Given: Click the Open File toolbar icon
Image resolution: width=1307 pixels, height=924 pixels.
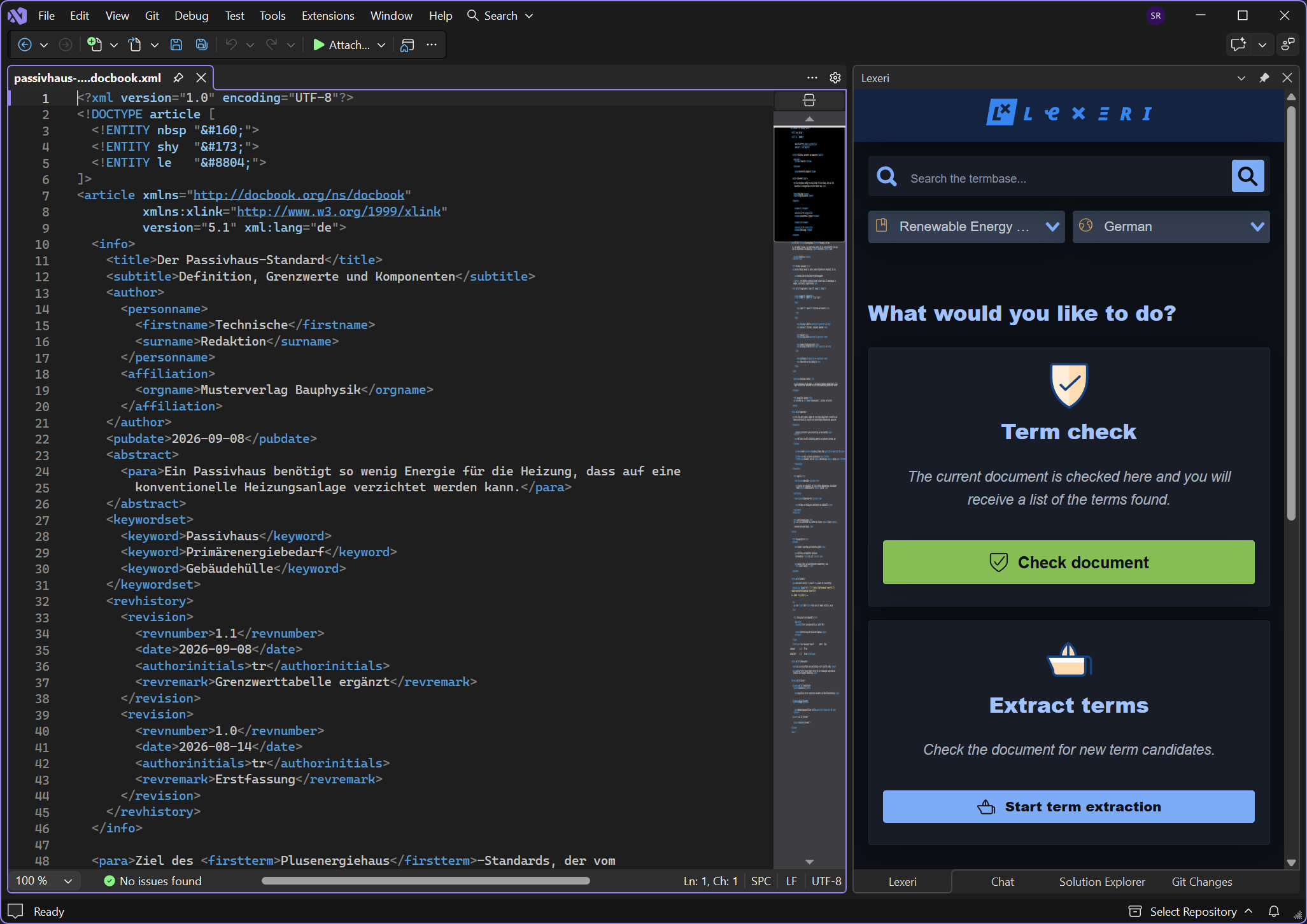Looking at the screenshot, I should [135, 45].
